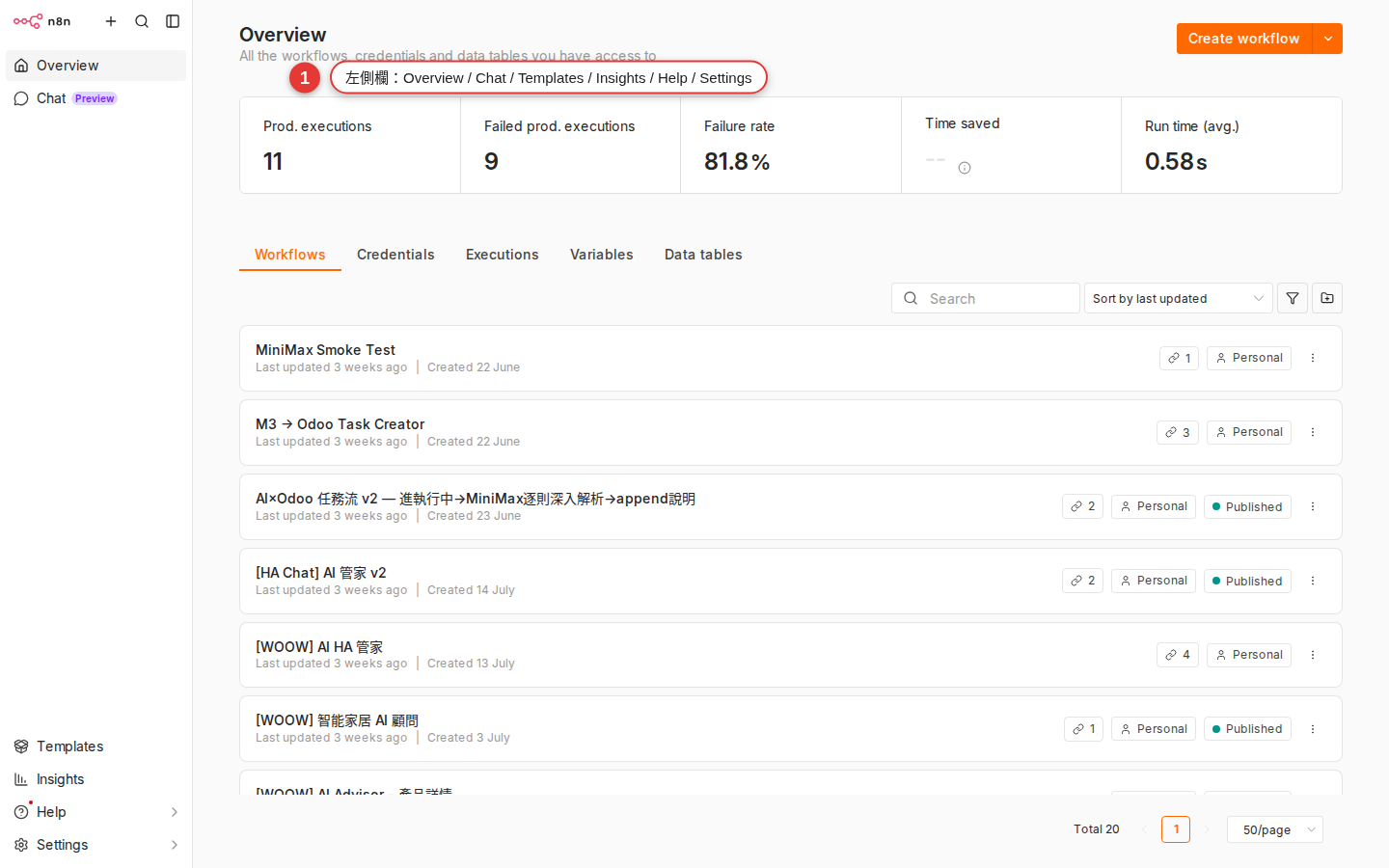Open Overview in the sidebar
Image resolution: width=1389 pixels, height=868 pixels.
click(96, 66)
